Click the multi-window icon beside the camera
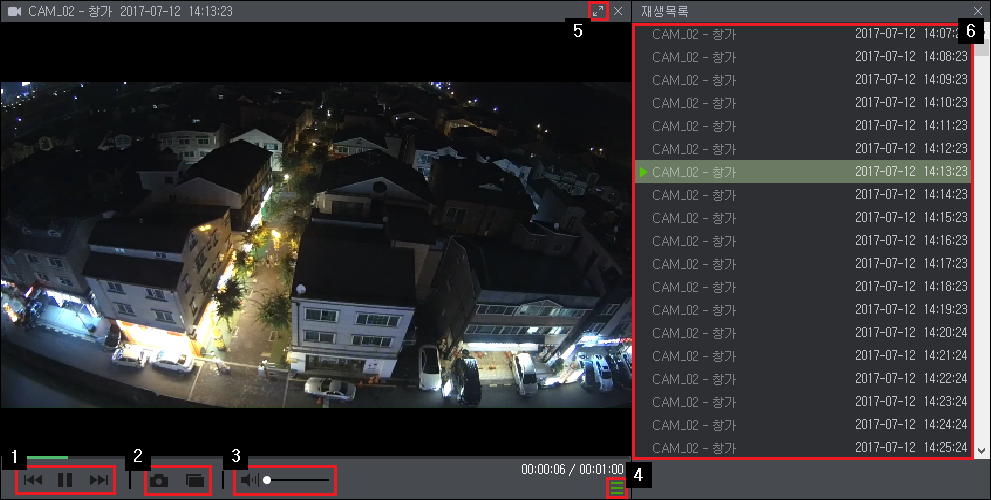The height and width of the screenshot is (500, 991). pos(195,480)
